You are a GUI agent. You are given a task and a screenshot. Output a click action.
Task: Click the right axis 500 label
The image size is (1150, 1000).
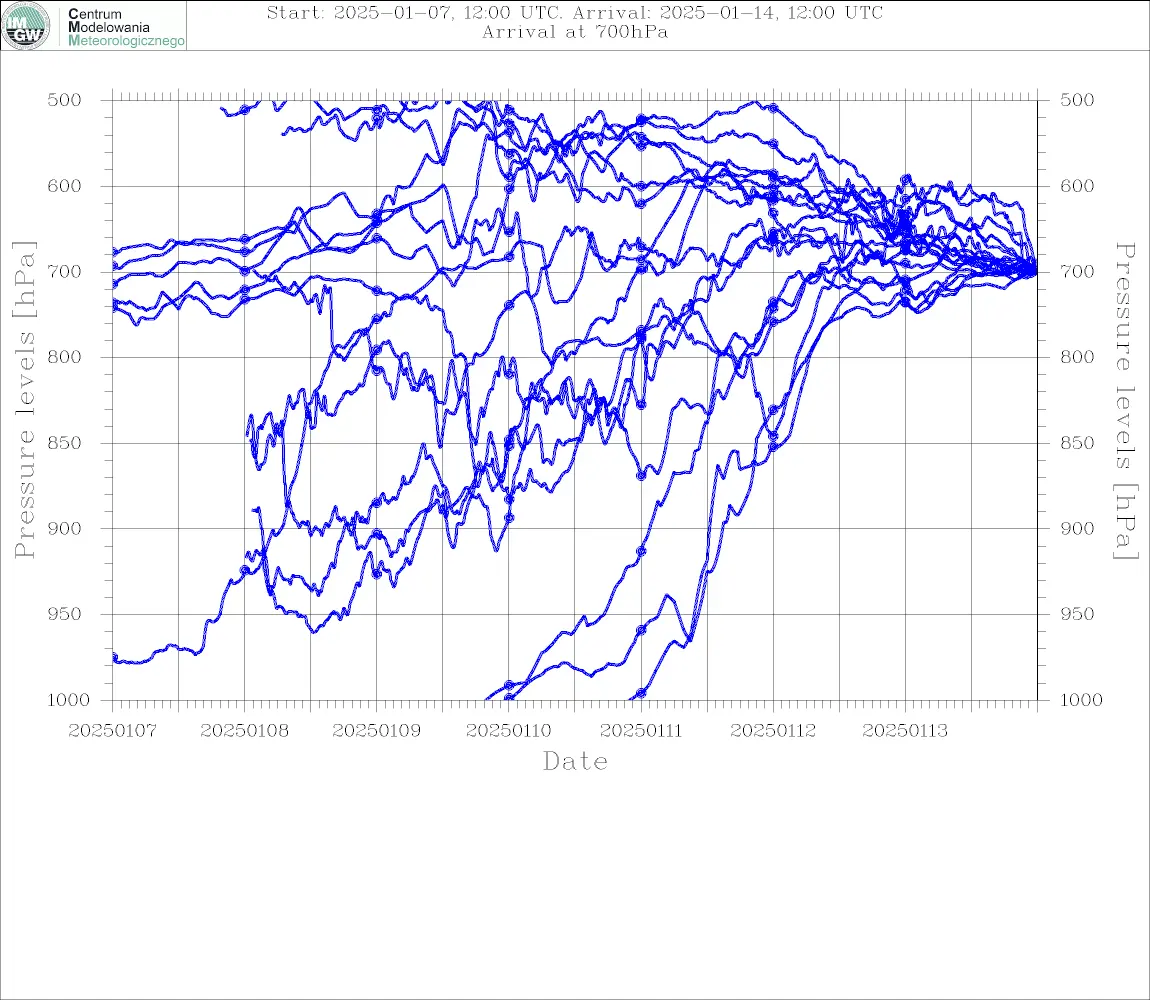(x=1077, y=100)
